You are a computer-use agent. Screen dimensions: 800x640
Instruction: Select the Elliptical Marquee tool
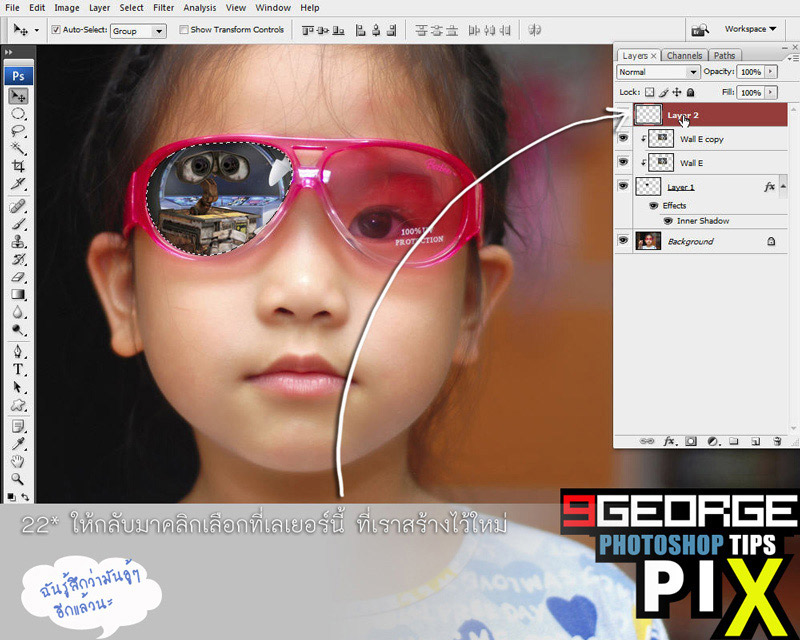(x=18, y=113)
